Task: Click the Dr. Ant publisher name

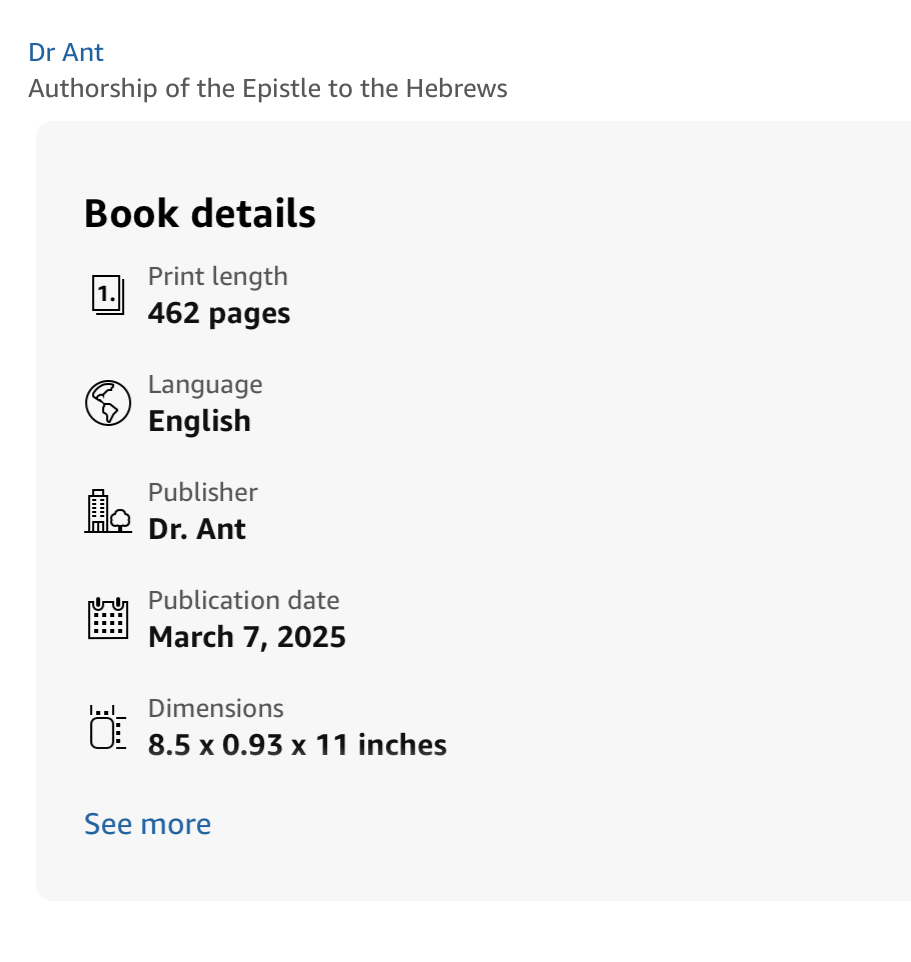Action: coord(197,529)
